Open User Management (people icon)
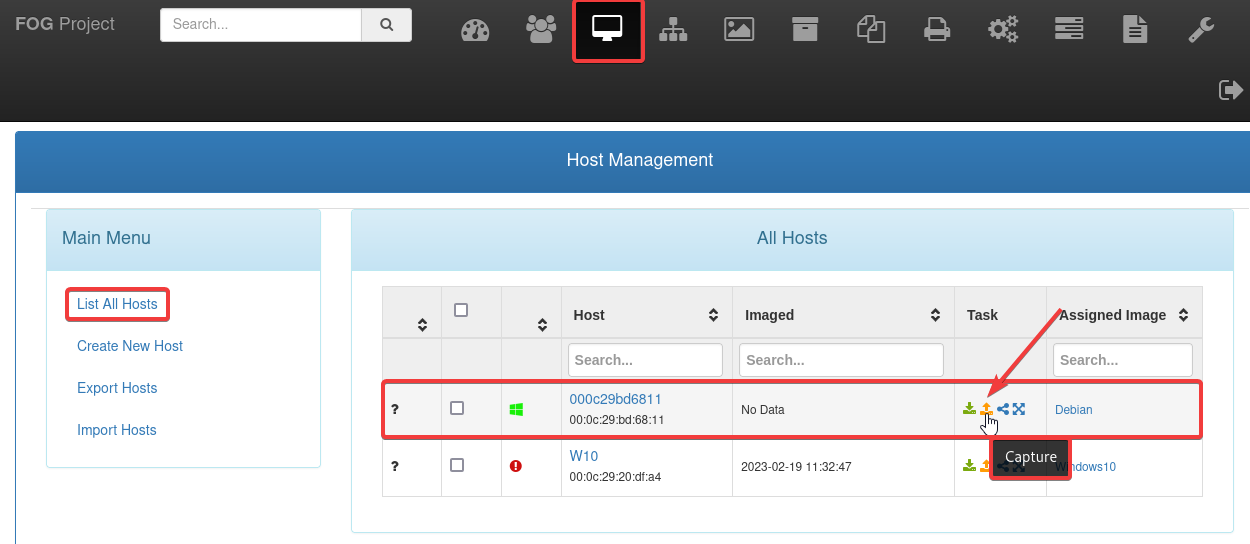Viewport: 1250px width, 544px height. pos(541,30)
